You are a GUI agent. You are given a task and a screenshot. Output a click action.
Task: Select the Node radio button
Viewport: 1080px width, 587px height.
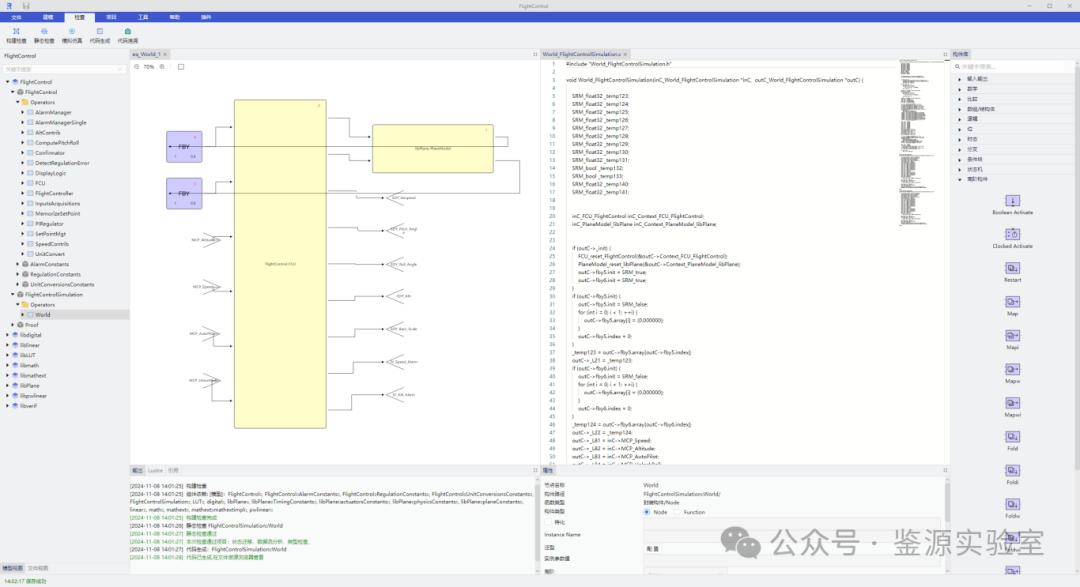[x=646, y=512]
